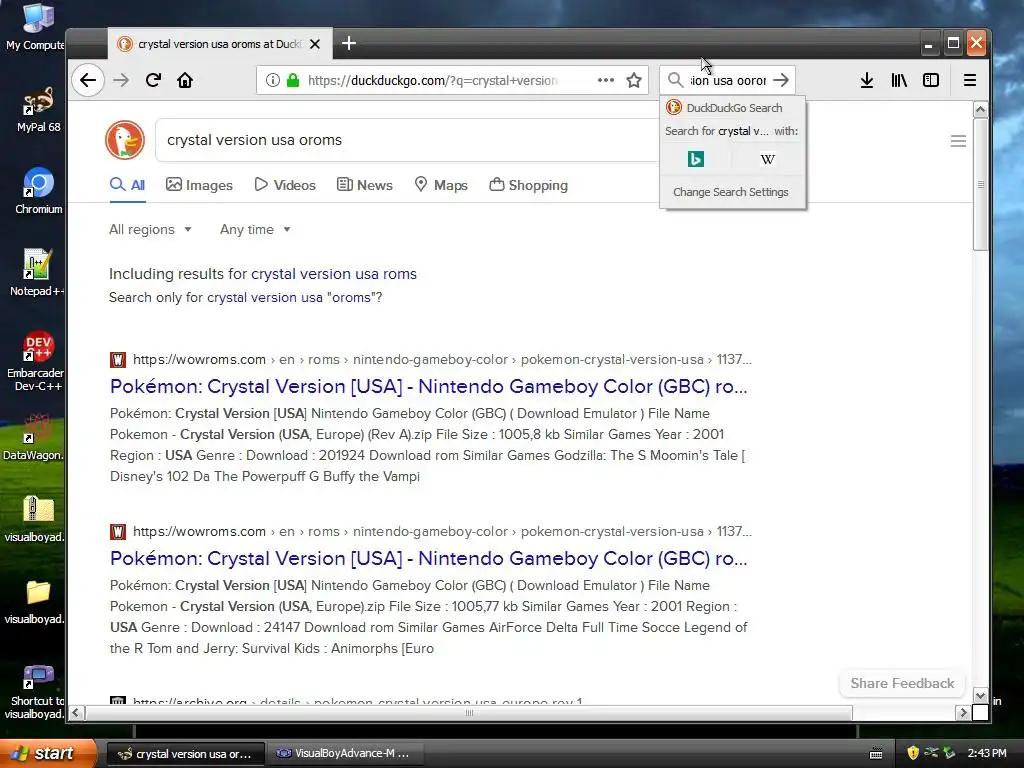This screenshot has height=768, width=1024.
Task: Switch to the Images tab
Action: pyautogui.click(x=199, y=185)
